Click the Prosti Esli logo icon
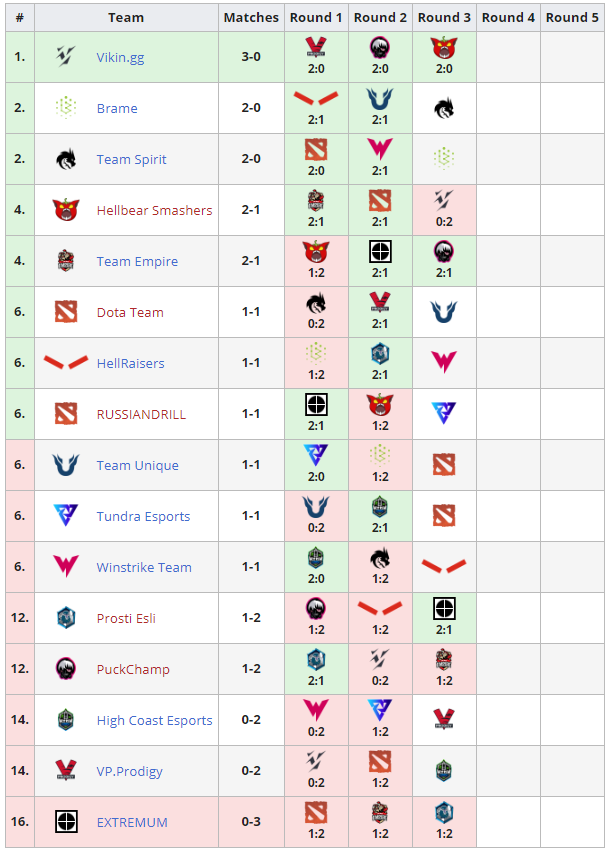Viewport: 611px width, 853px height. coord(66,618)
